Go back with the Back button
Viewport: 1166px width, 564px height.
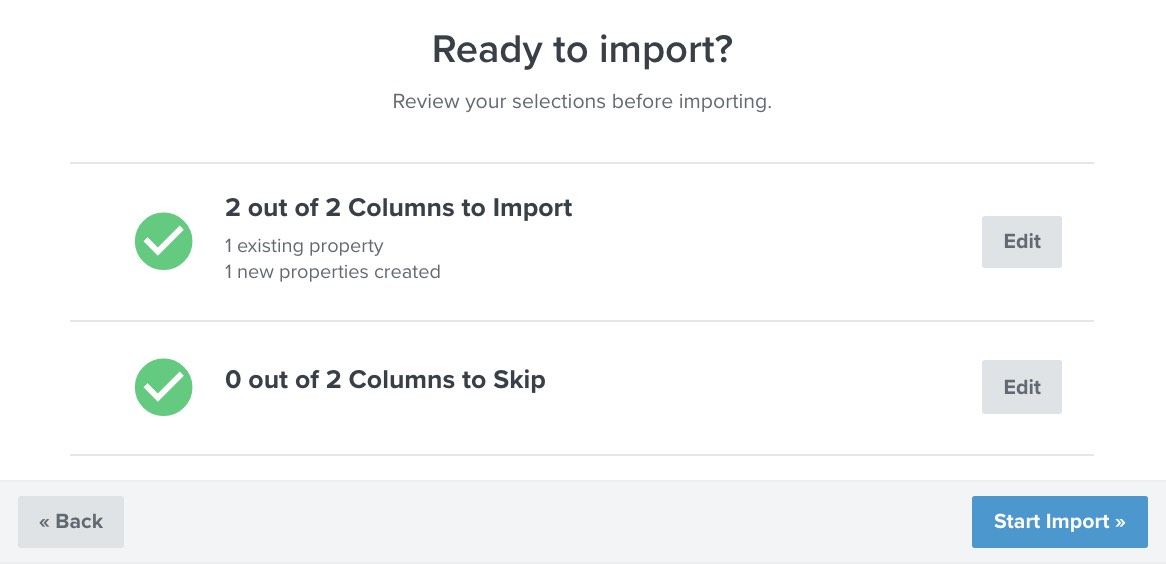coord(71,521)
